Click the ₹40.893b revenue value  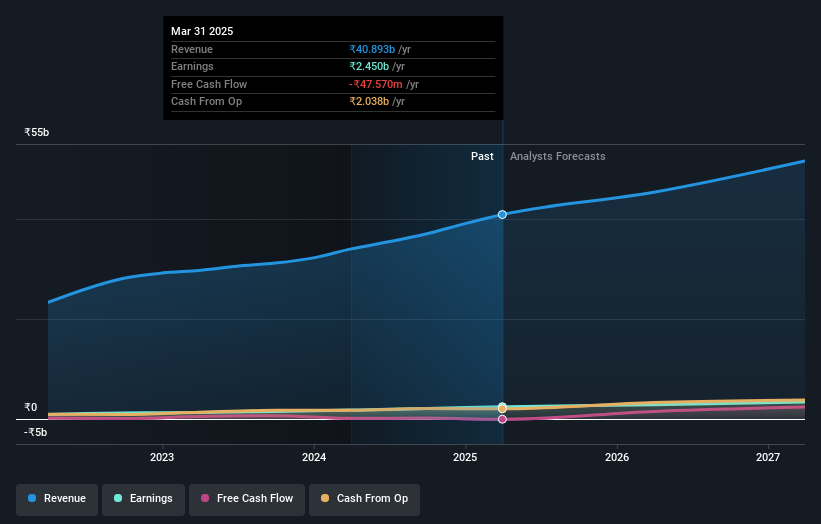pyautogui.click(x=372, y=49)
